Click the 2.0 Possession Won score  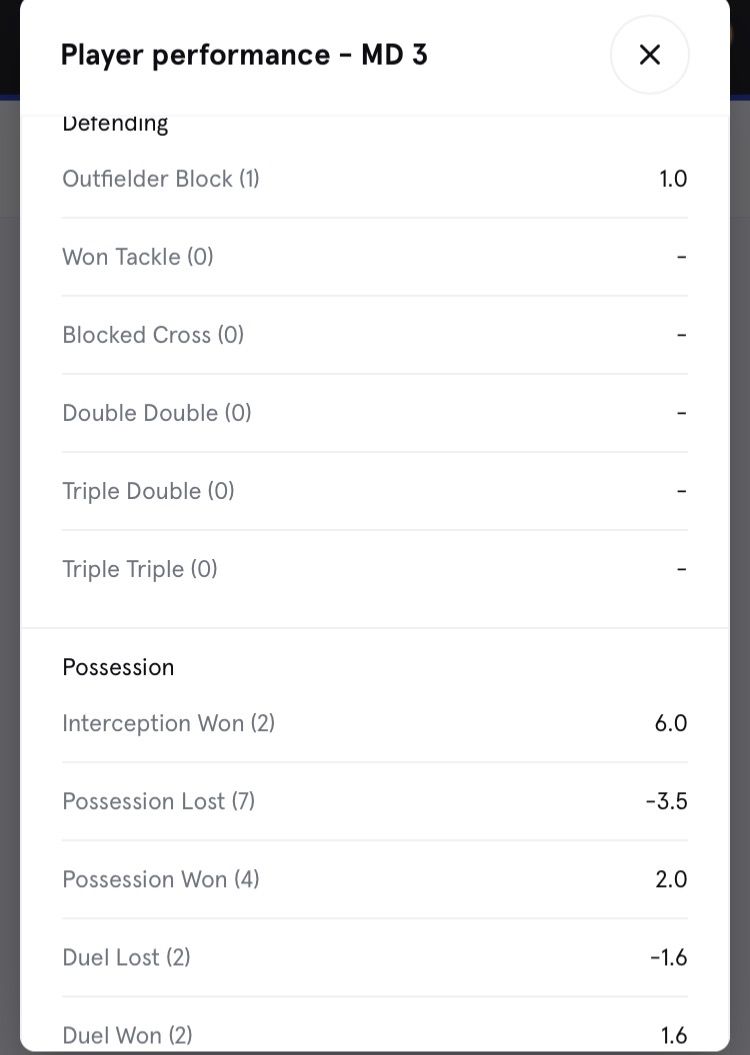671,879
